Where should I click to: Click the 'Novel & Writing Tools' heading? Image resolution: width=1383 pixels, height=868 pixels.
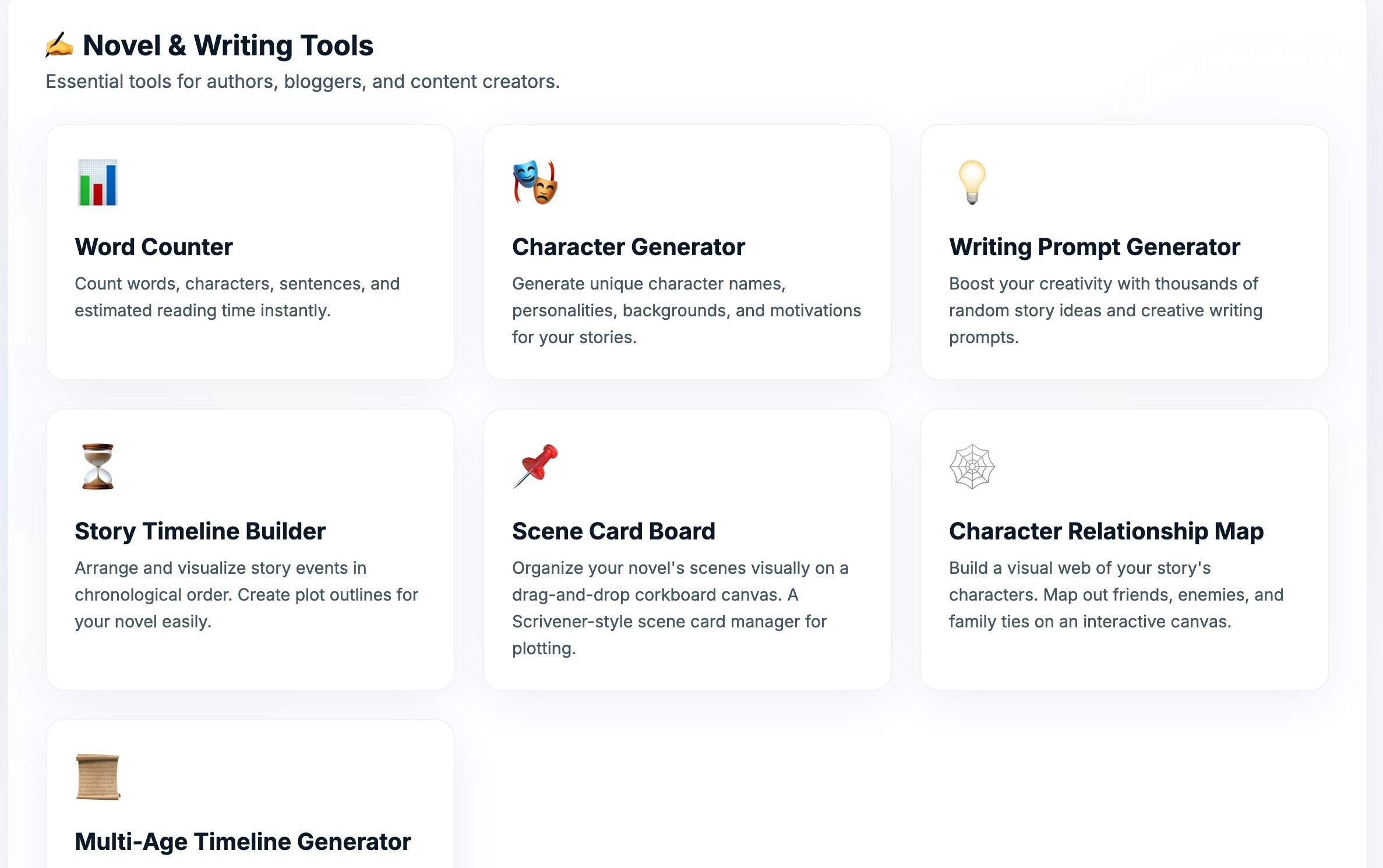pyautogui.click(x=228, y=45)
